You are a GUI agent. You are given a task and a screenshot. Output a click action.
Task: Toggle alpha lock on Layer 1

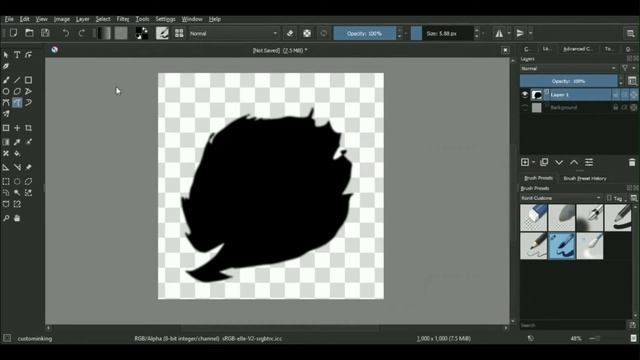pos(633,95)
